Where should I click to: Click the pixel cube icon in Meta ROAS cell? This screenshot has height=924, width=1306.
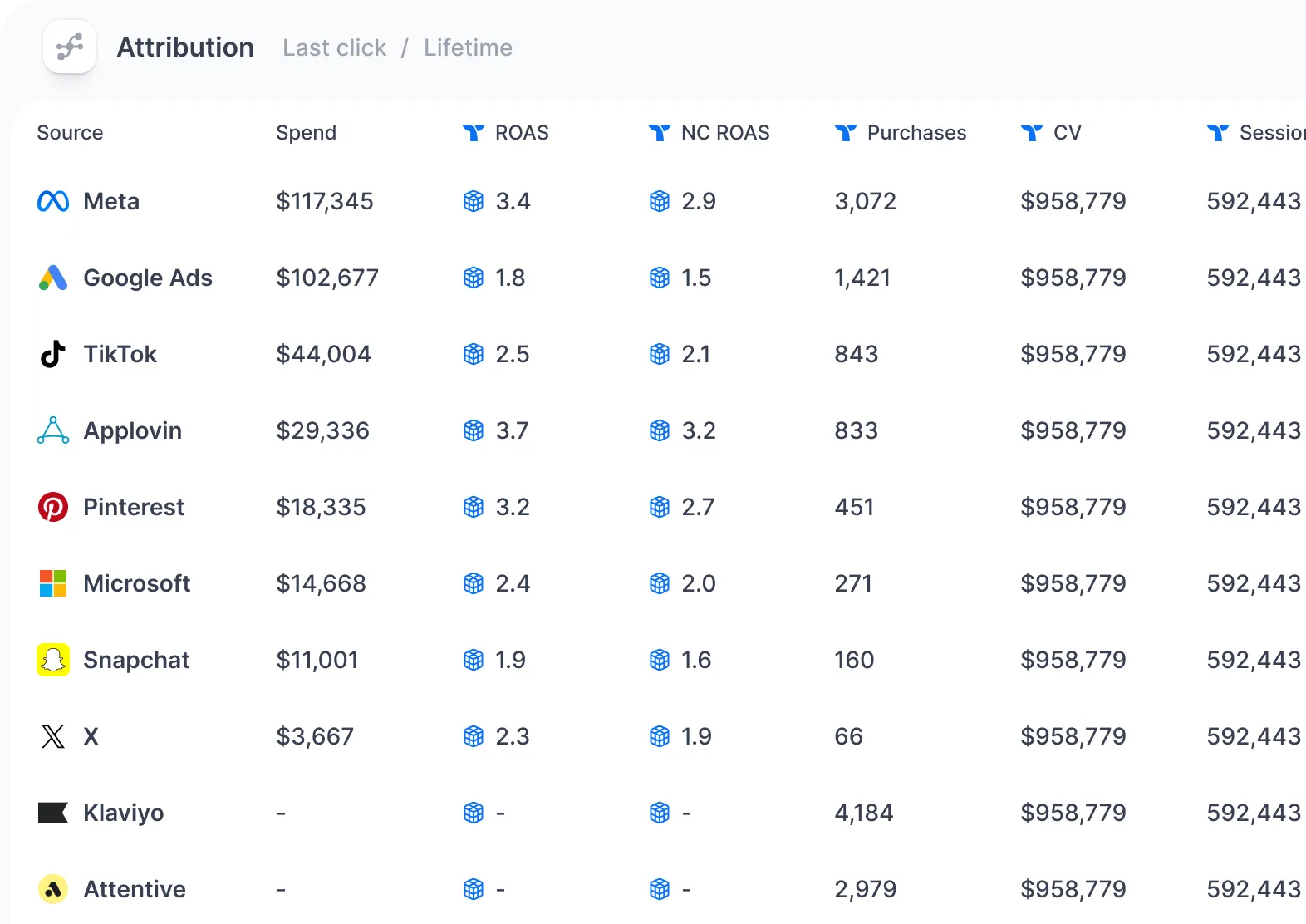coord(474,201)
